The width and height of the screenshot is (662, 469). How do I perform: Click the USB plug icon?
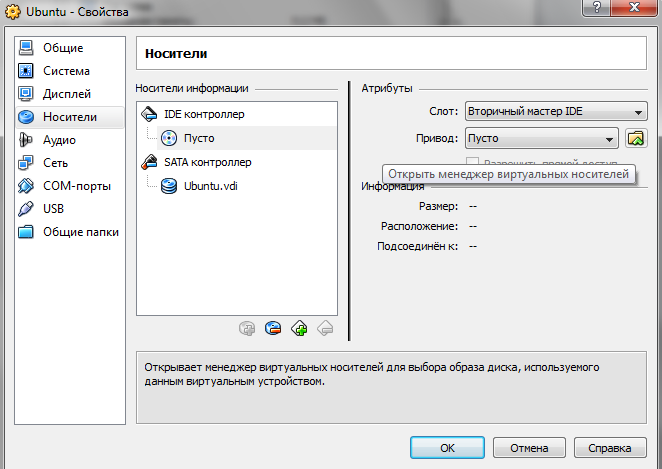pos(26,209)
